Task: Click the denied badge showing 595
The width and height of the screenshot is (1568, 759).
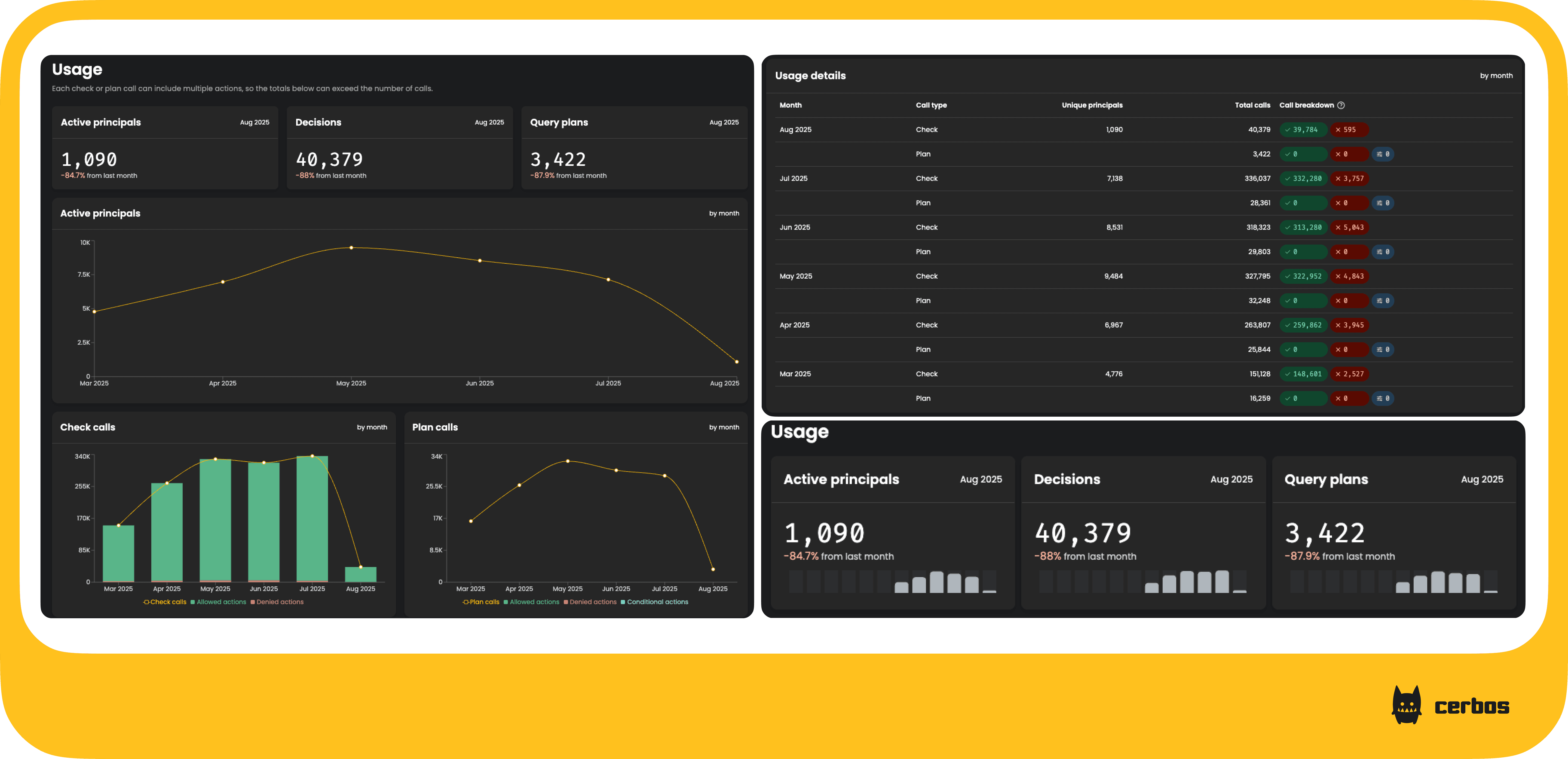Action: pyautogui.click(x=1349, y=130)
